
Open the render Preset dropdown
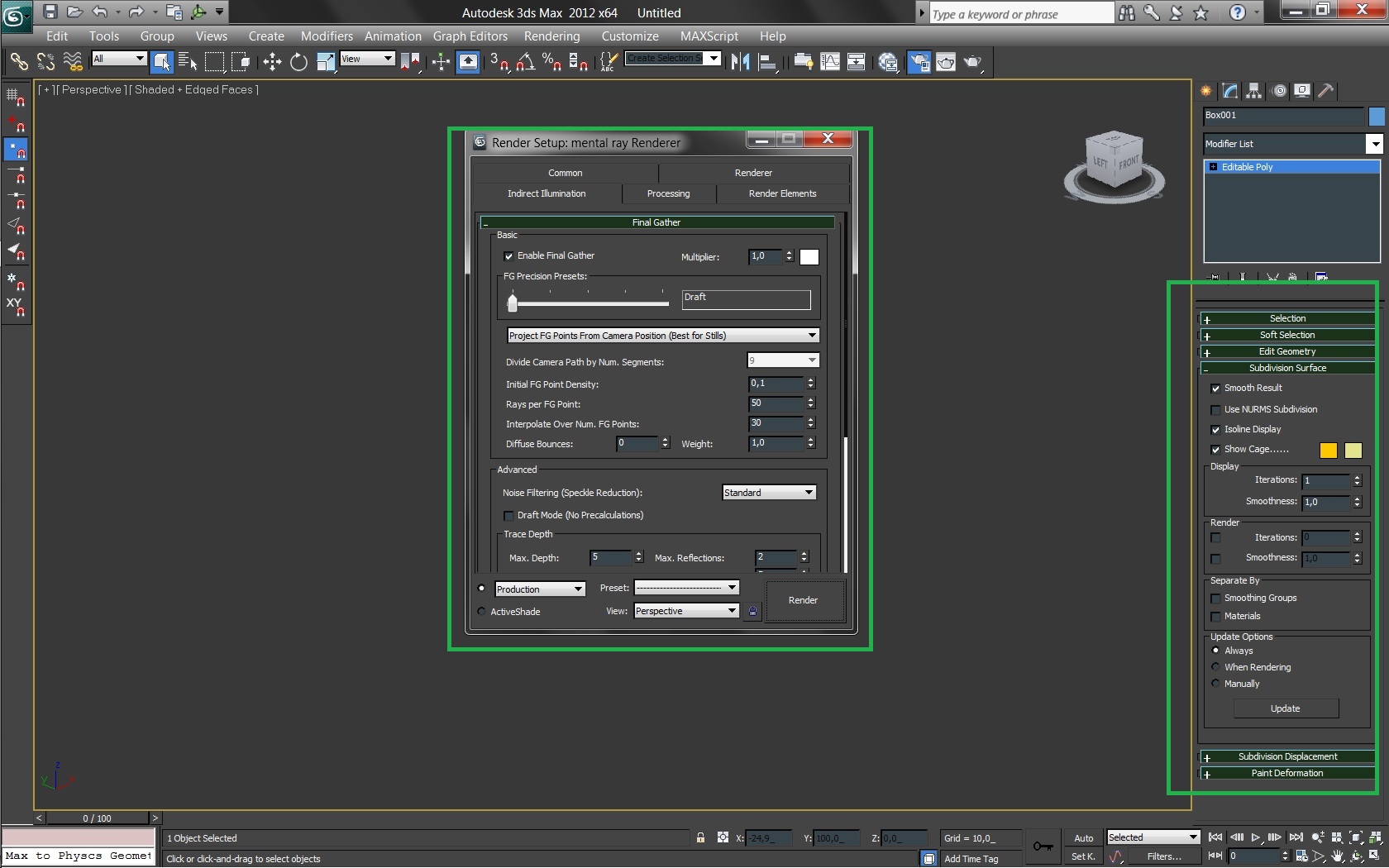[686, 588]
